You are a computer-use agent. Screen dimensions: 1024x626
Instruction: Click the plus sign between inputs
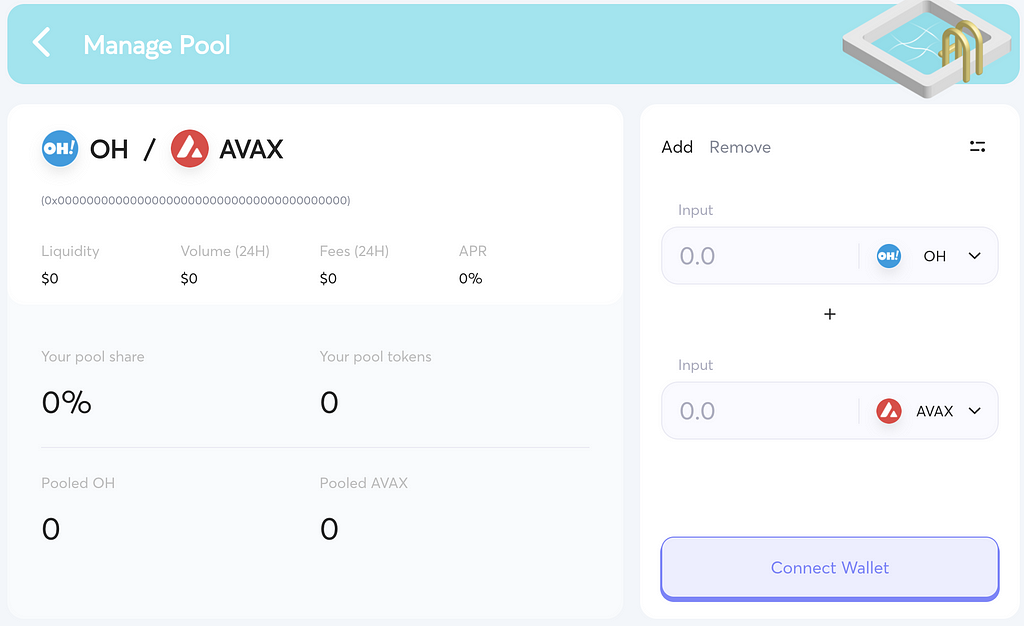point(829,314)
